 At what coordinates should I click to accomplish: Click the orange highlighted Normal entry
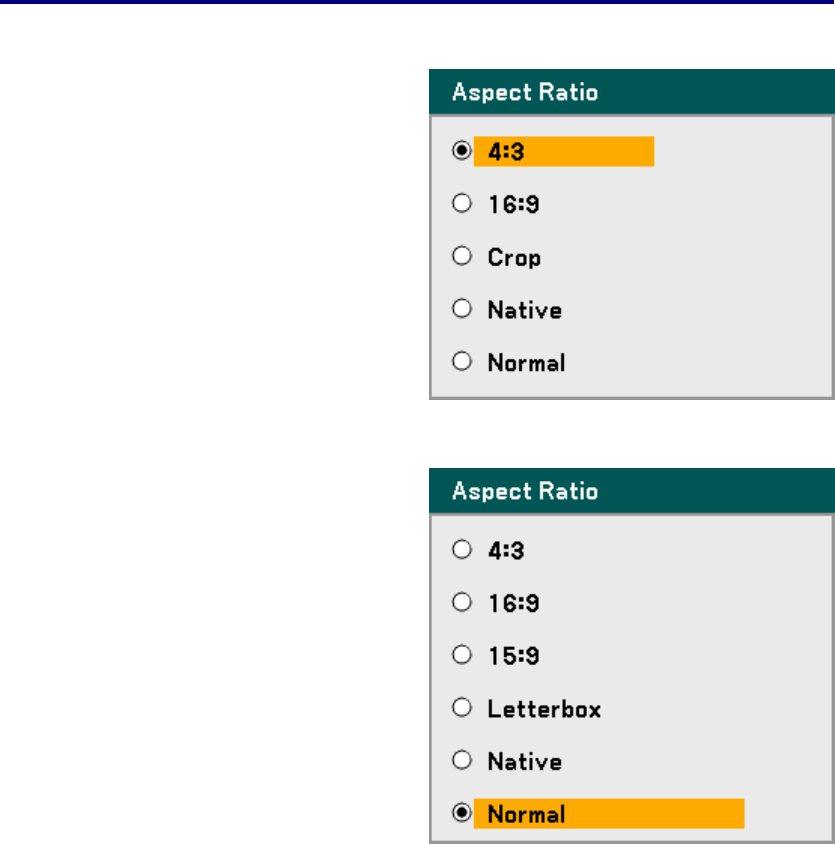point(609,814)
